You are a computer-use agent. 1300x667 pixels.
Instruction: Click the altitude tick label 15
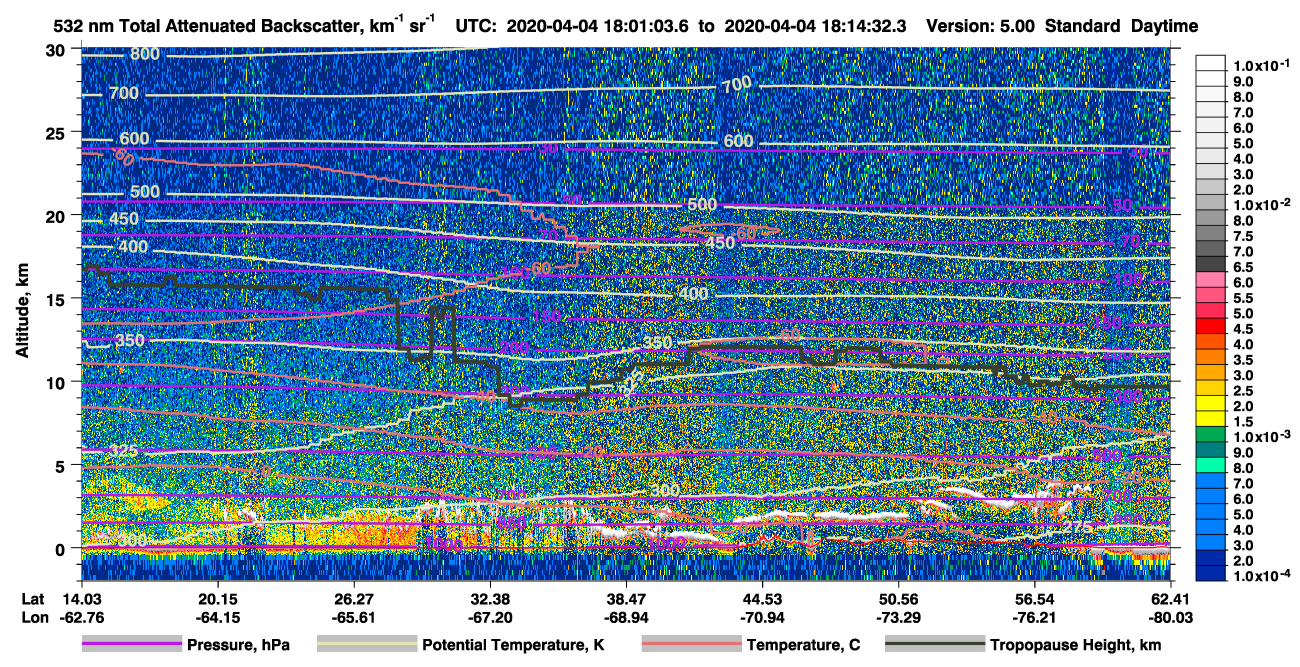click(x=57, y=299)
